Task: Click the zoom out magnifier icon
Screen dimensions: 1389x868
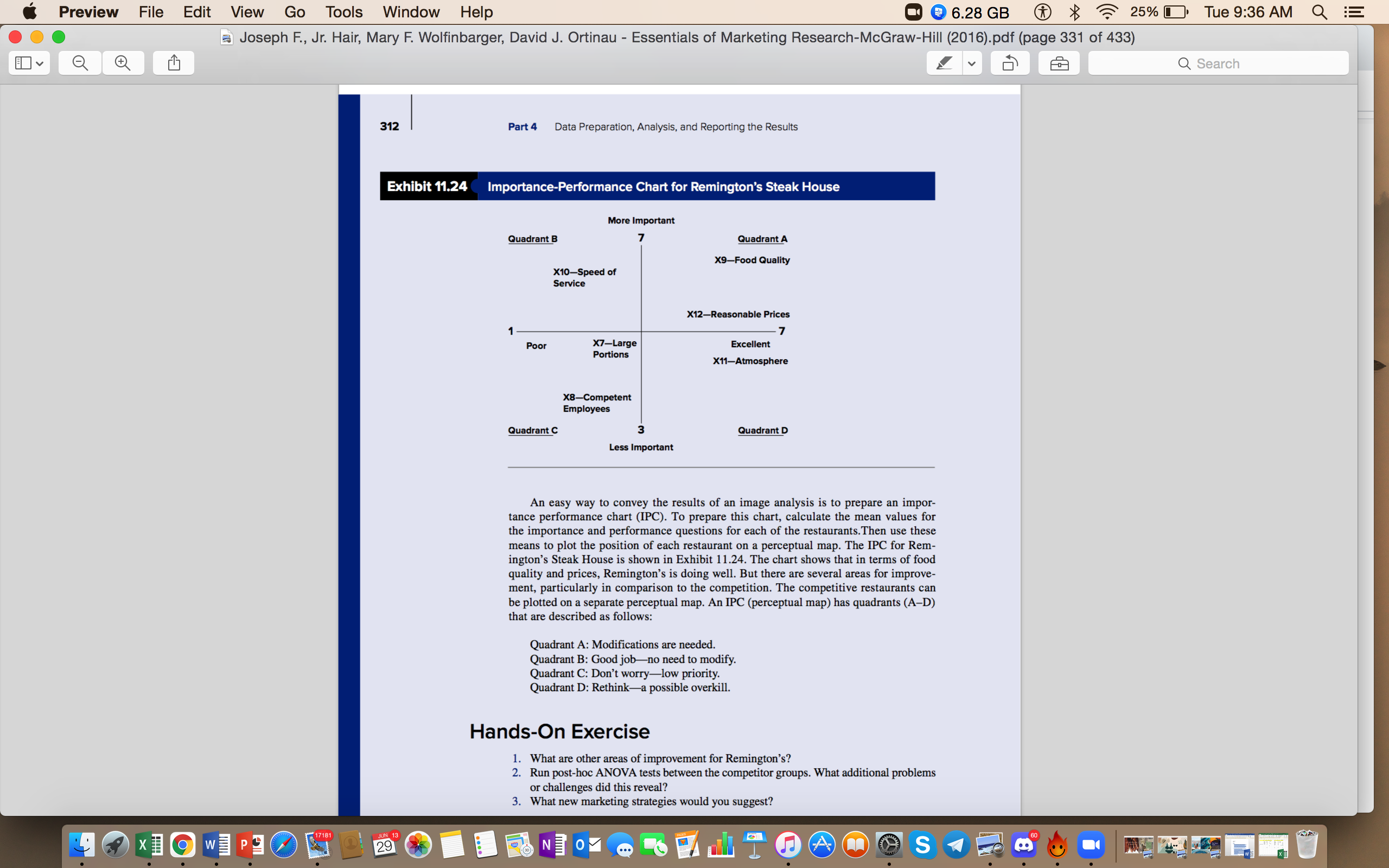Action: [x=79, y=62]
